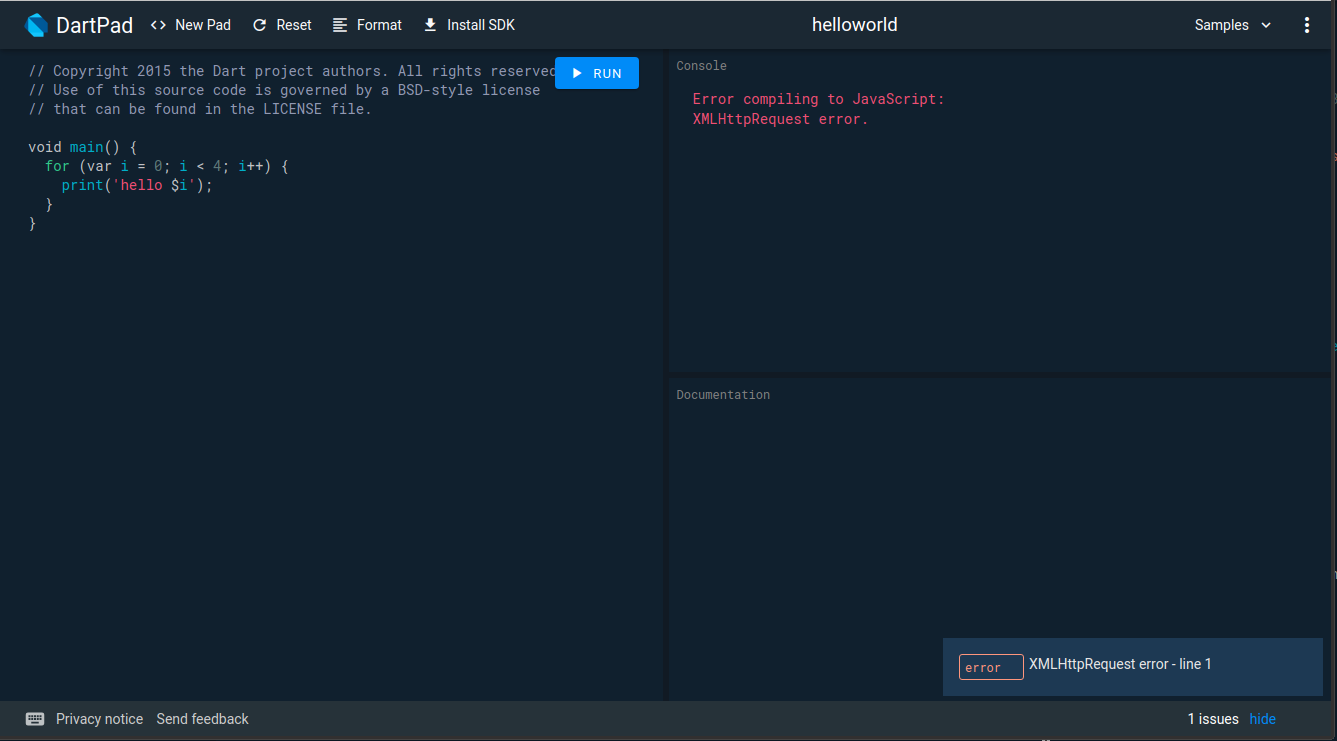Select the Console panel header
The image size is (1337, 741).
(x=701, y=65)
